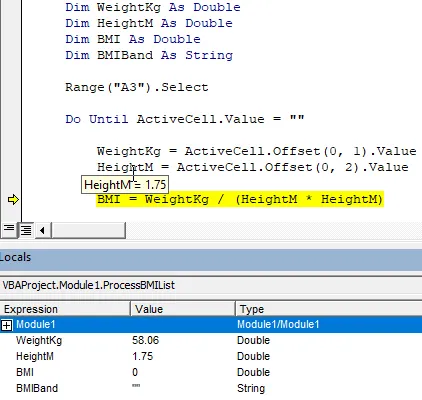Click the String type cell for BMIBand

pyautogui.click(x=251, y=388)
